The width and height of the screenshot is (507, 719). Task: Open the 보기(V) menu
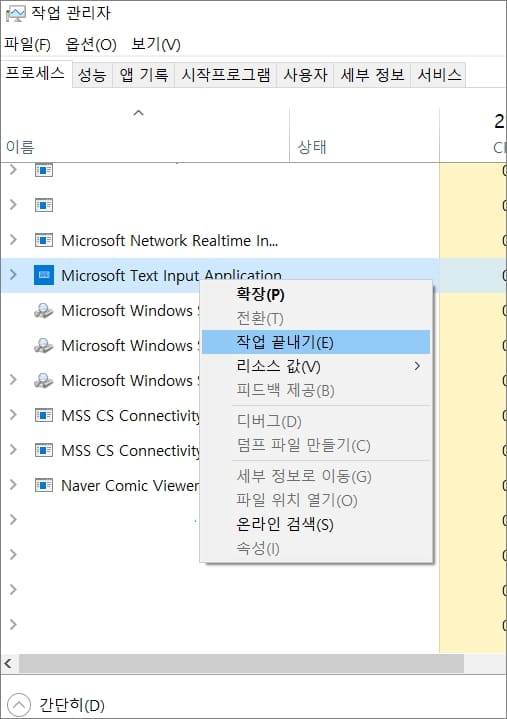pyautogui.click(x=156, y=44)
